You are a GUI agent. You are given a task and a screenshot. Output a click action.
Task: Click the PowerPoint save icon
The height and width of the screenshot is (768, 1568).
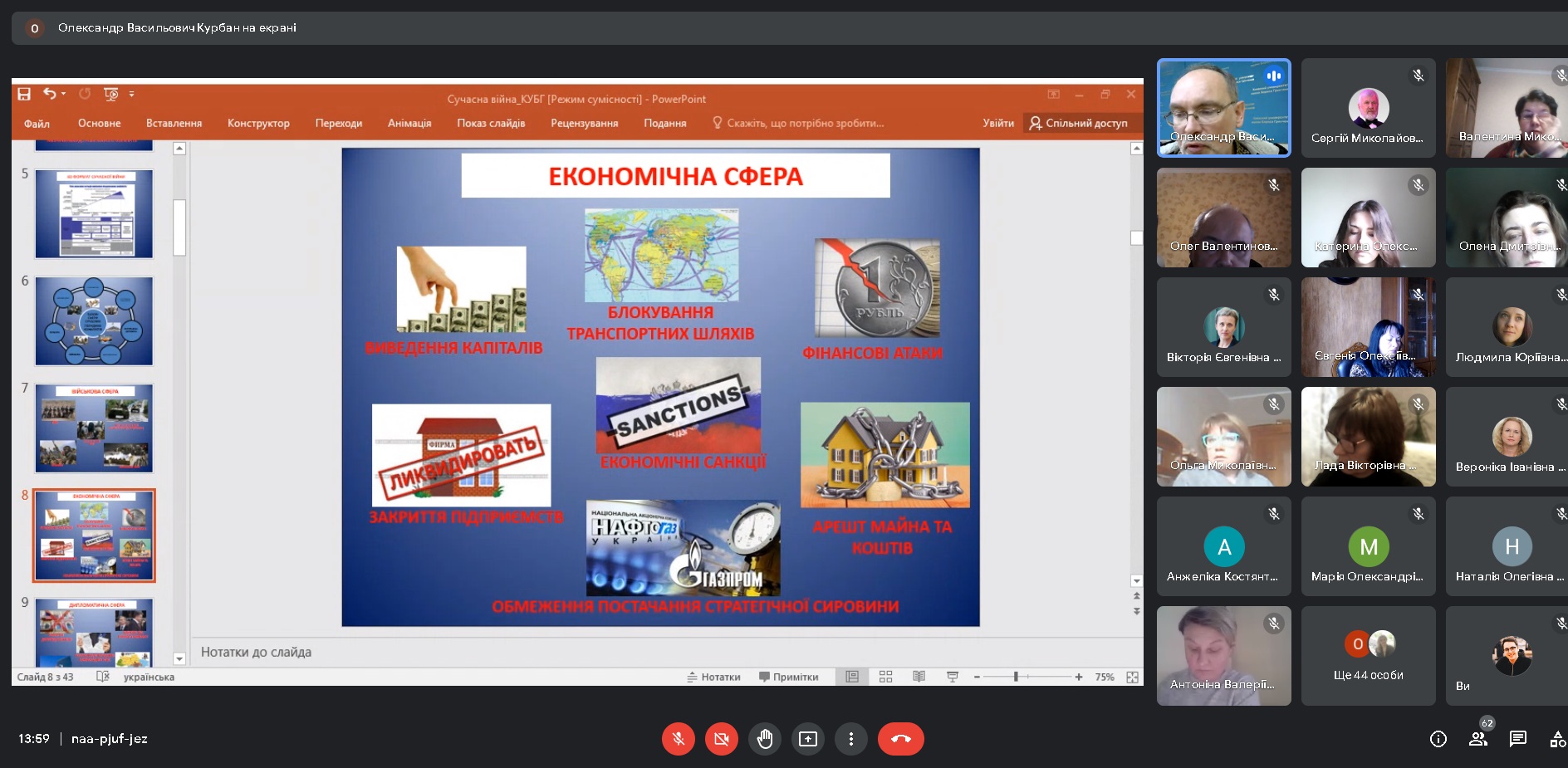(24, 94)
